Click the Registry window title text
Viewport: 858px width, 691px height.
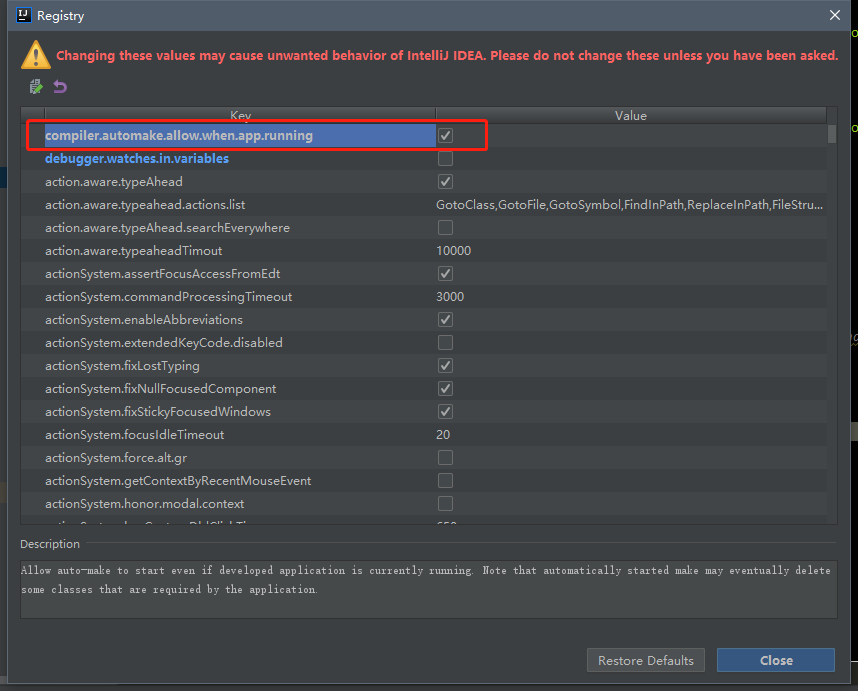pyautogui.click(x=61, y=15)
